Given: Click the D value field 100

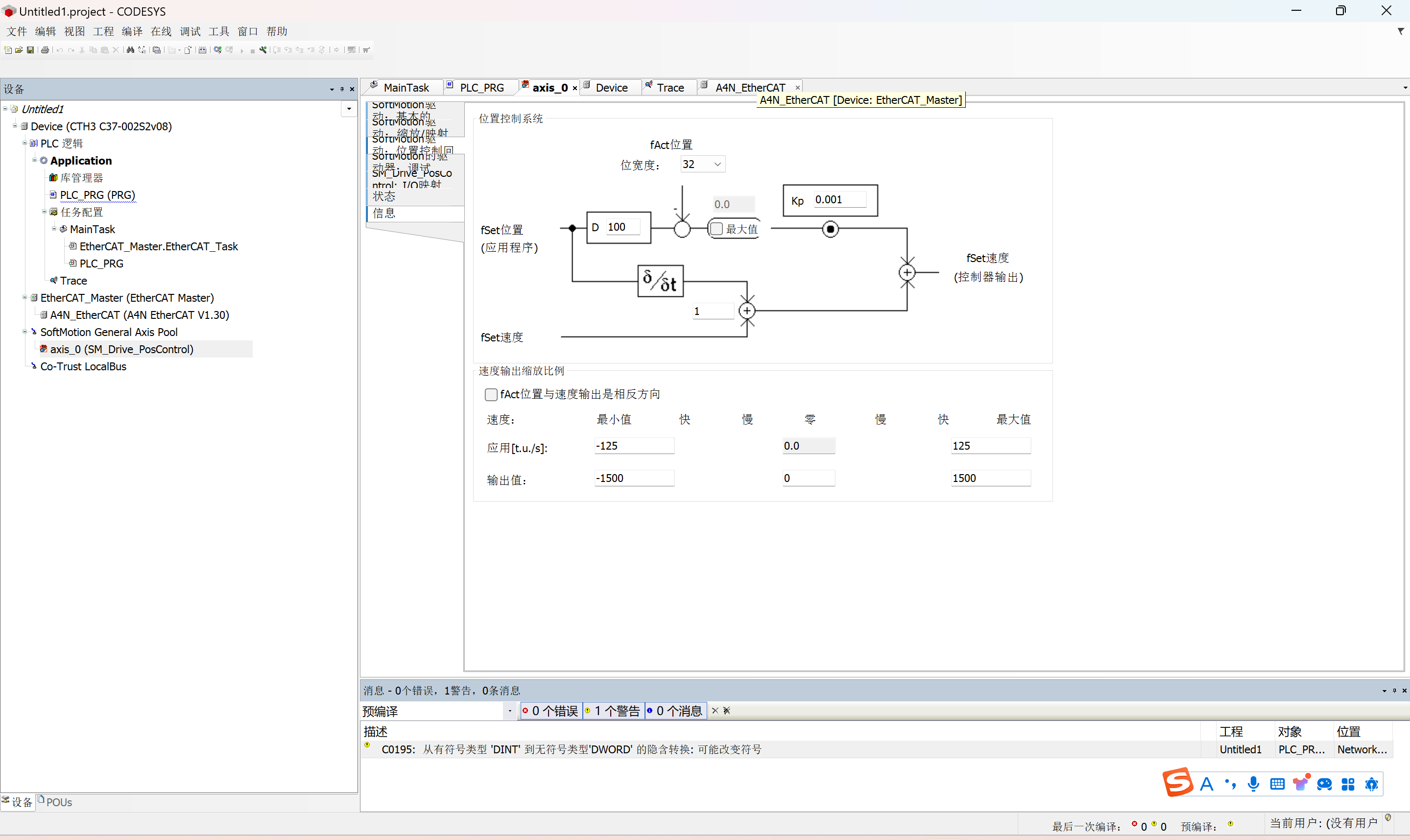Looking at the screenshot, I should [623, 227].
